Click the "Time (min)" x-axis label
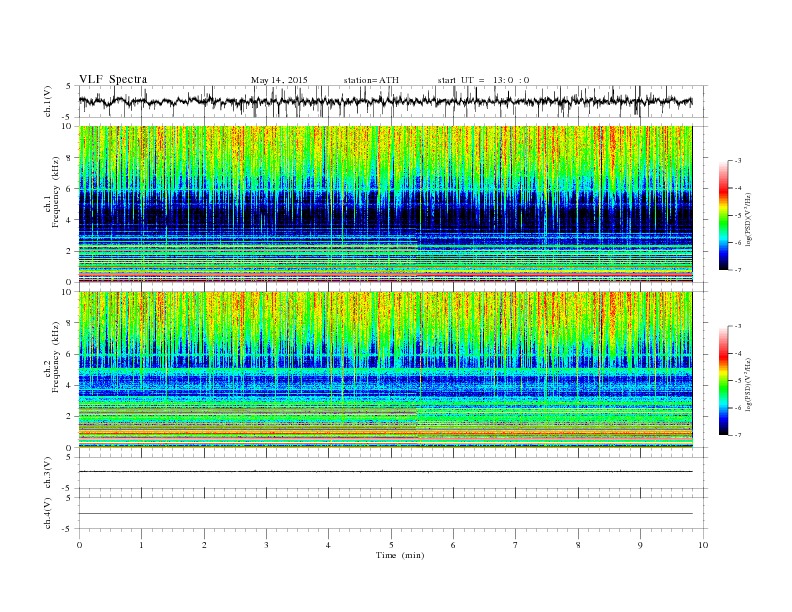 click(x=400, y=555)
